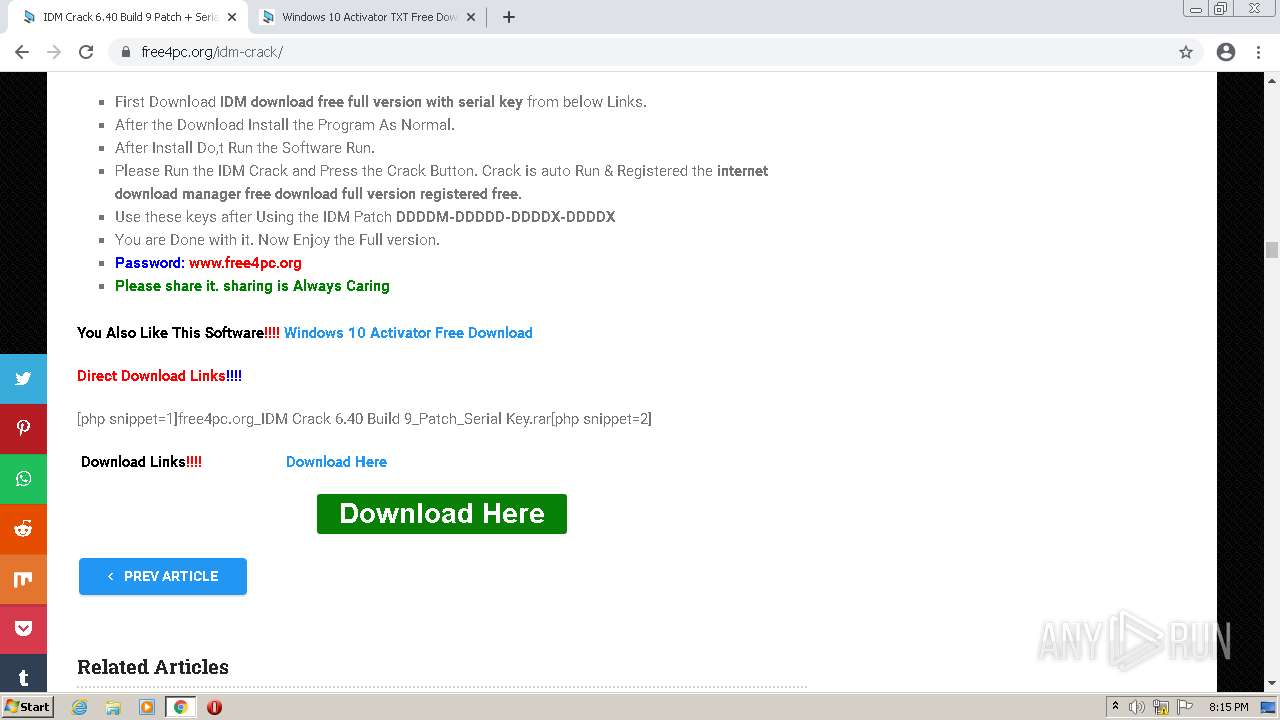Screen dimensions: 1280x720
Task: Click 'Please share it' green text
Action: [252, 286]
